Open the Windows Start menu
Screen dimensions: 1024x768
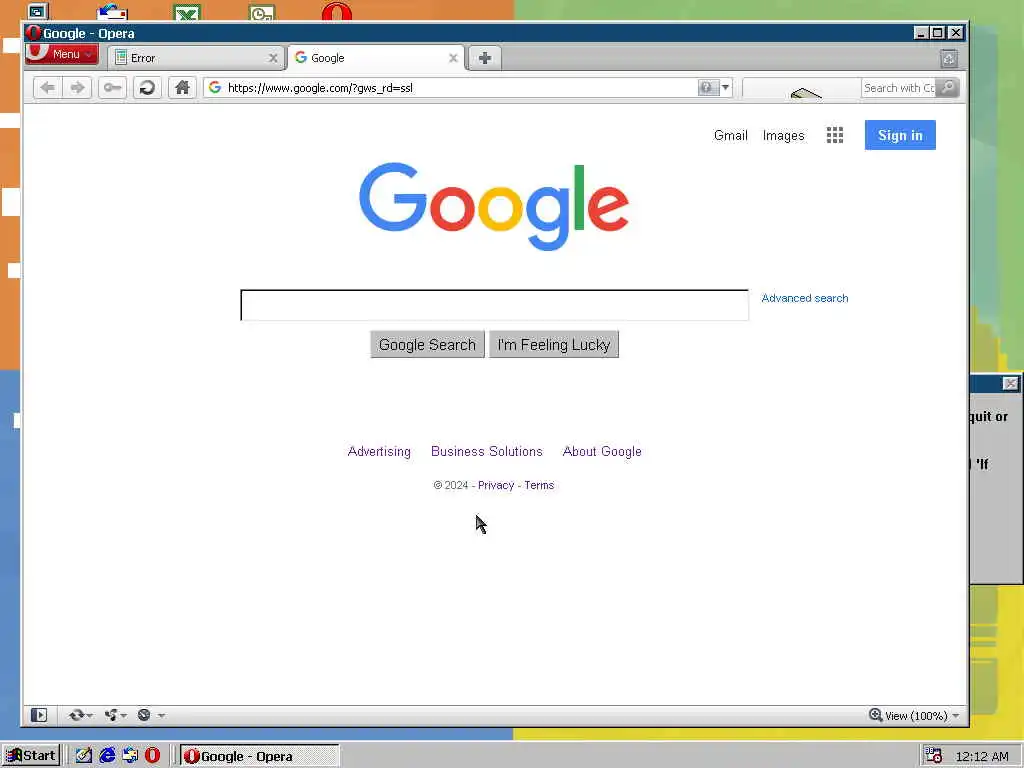[x=31, y=756]
